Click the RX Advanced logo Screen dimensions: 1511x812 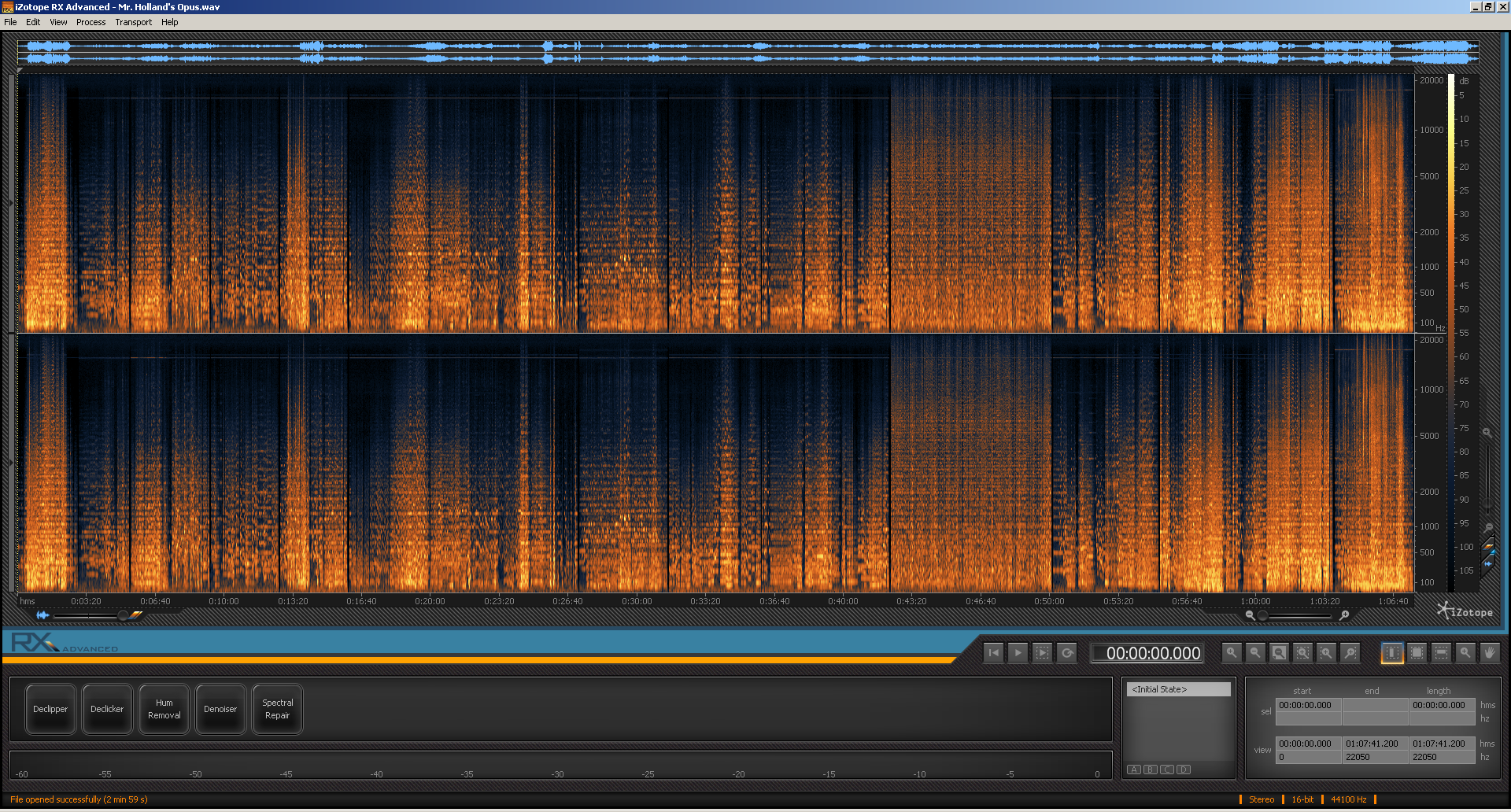[x=65, y=643]
